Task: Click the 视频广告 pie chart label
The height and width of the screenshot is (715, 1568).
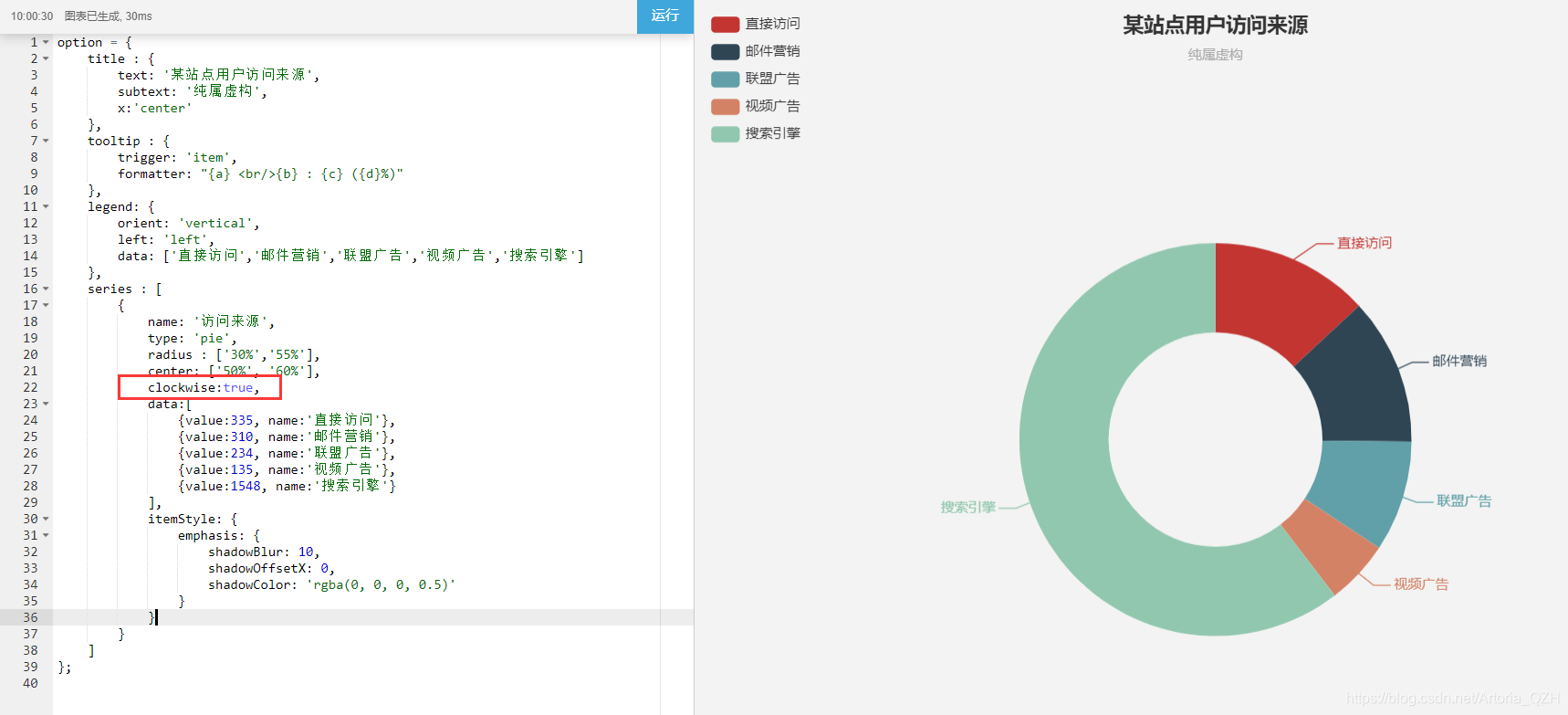Action: [x=1421, y=584]
